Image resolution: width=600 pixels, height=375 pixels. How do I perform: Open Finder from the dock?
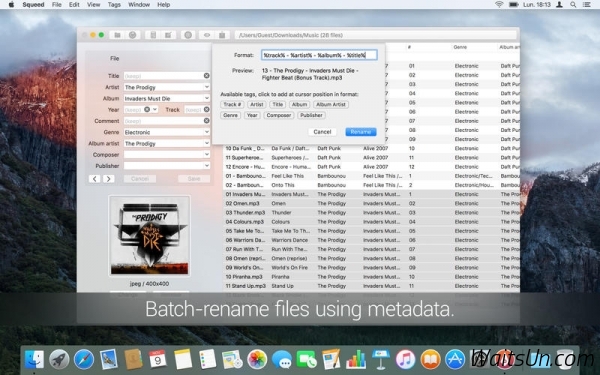[x=34, y=360]
